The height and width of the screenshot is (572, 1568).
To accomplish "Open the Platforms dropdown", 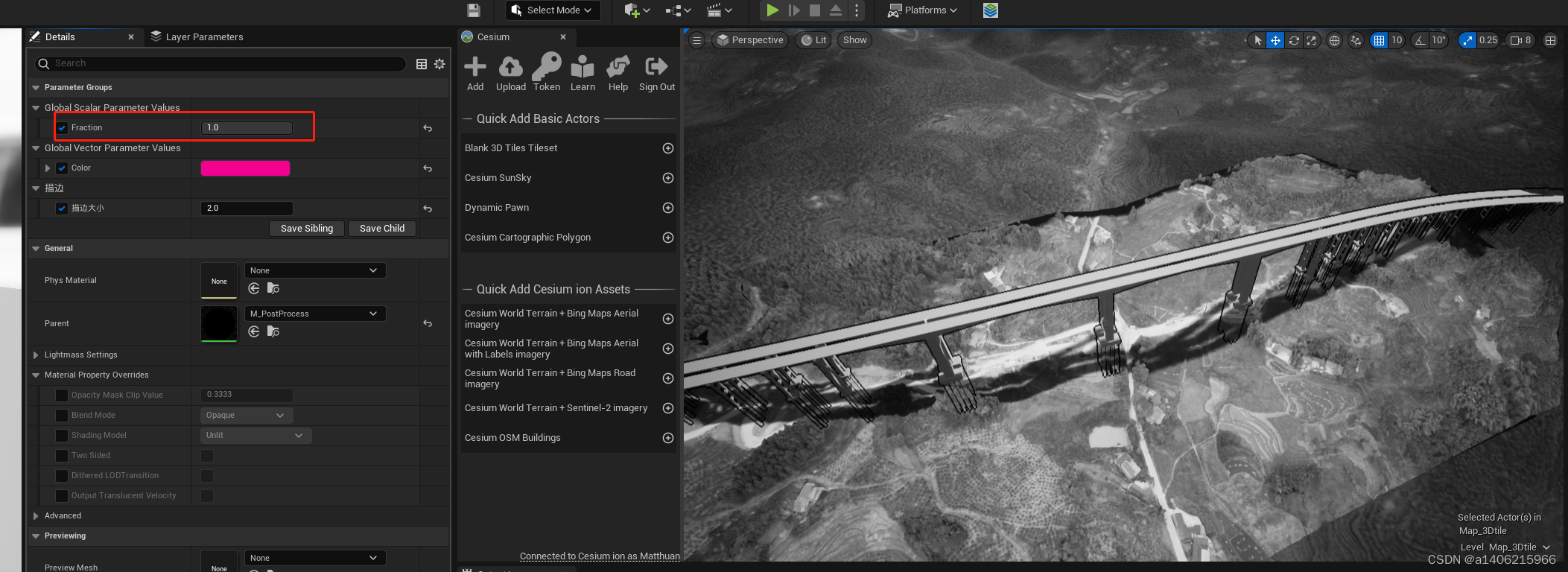I will pos(922,10).
